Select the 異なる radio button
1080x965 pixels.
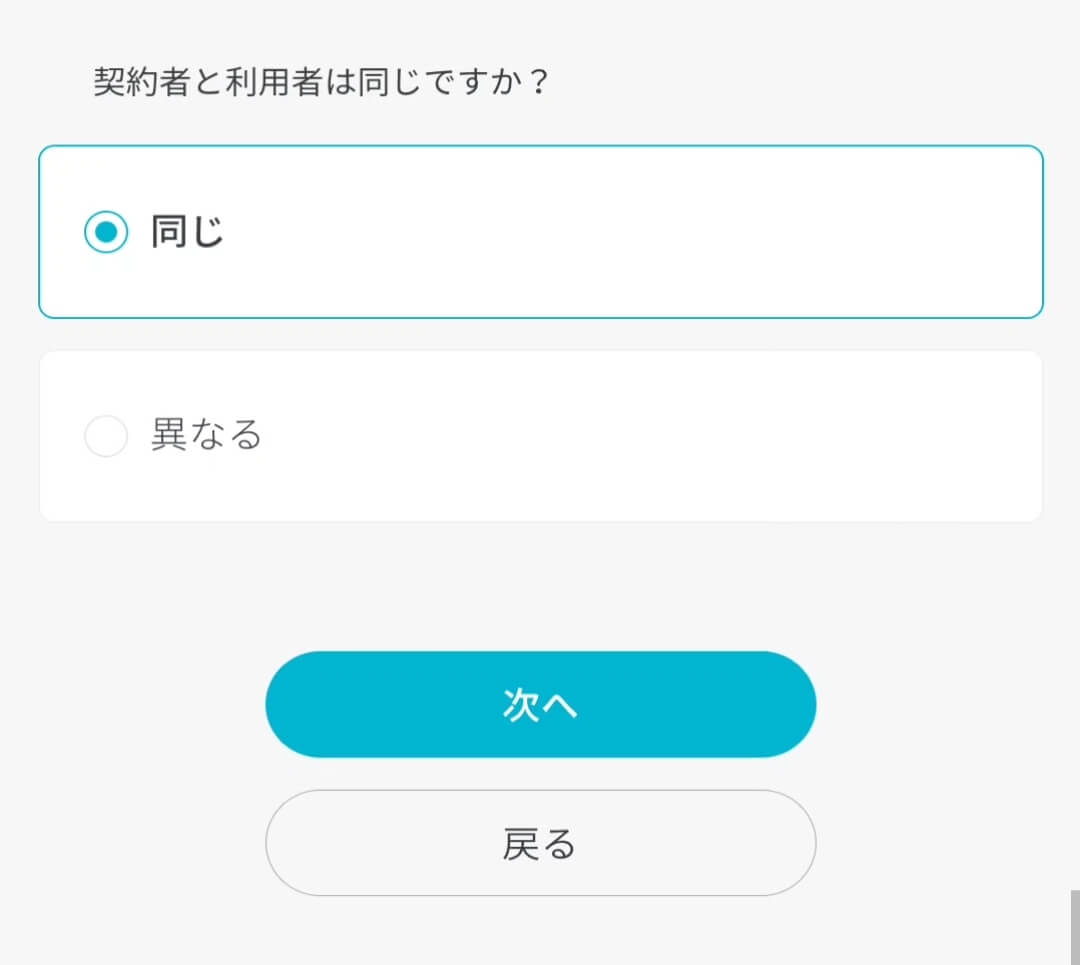click(x=106, y=435)
